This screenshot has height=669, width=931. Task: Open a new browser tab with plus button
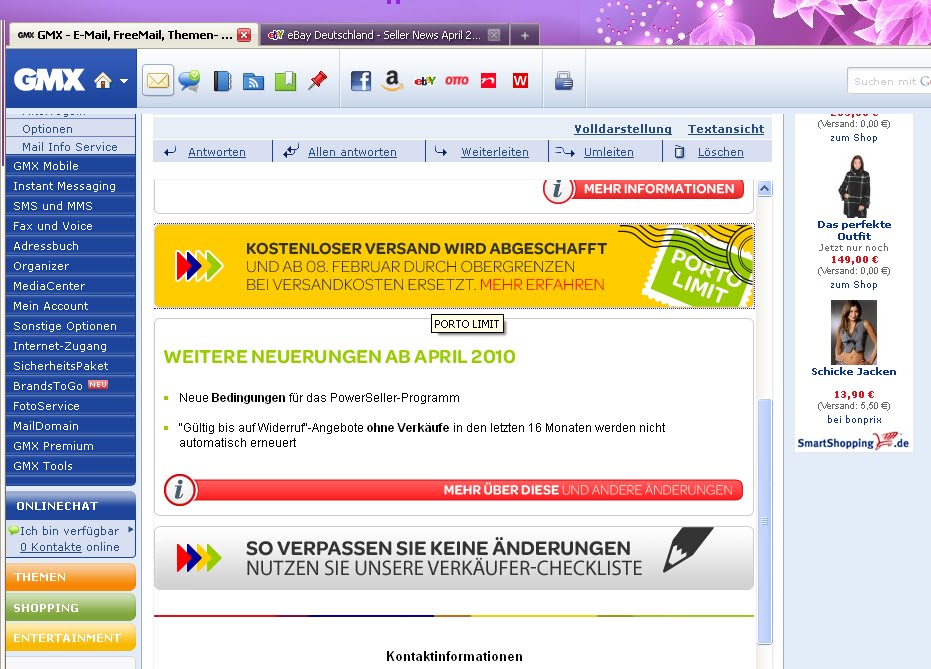[525, 36]
